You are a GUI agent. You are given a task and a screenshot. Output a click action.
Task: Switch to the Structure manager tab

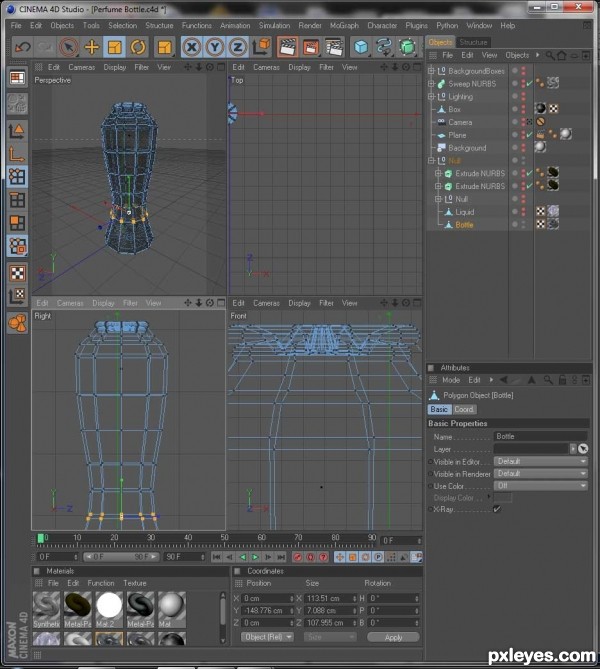click(x=473, y=42)
